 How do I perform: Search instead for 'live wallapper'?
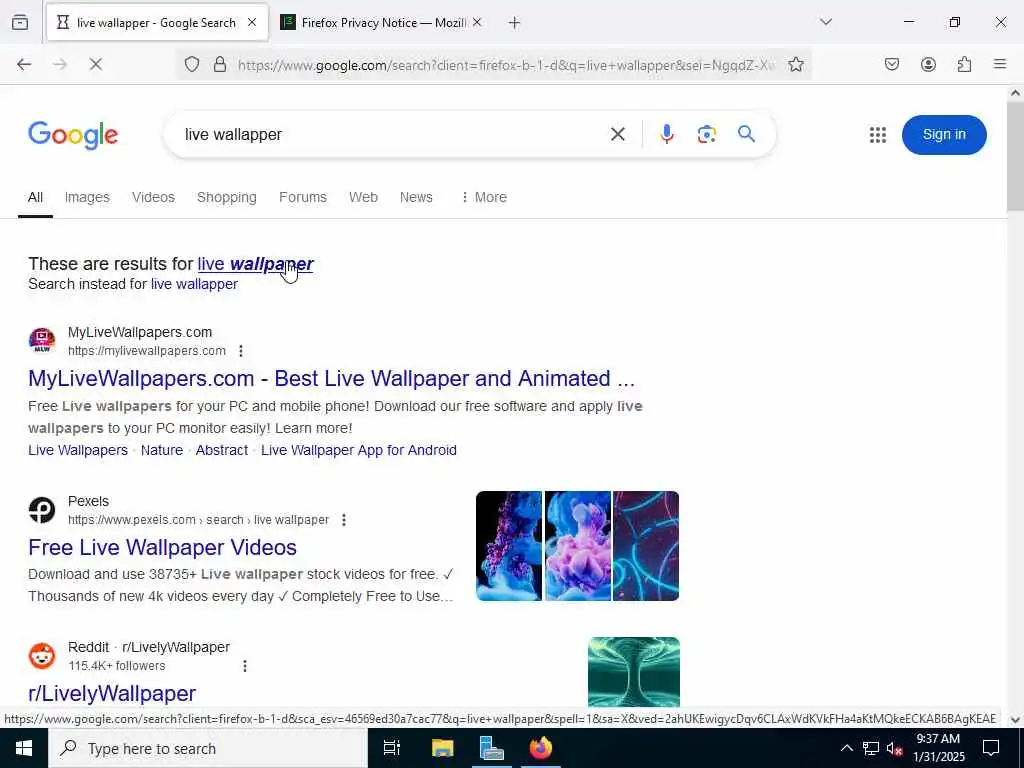(x=195, y=284)
